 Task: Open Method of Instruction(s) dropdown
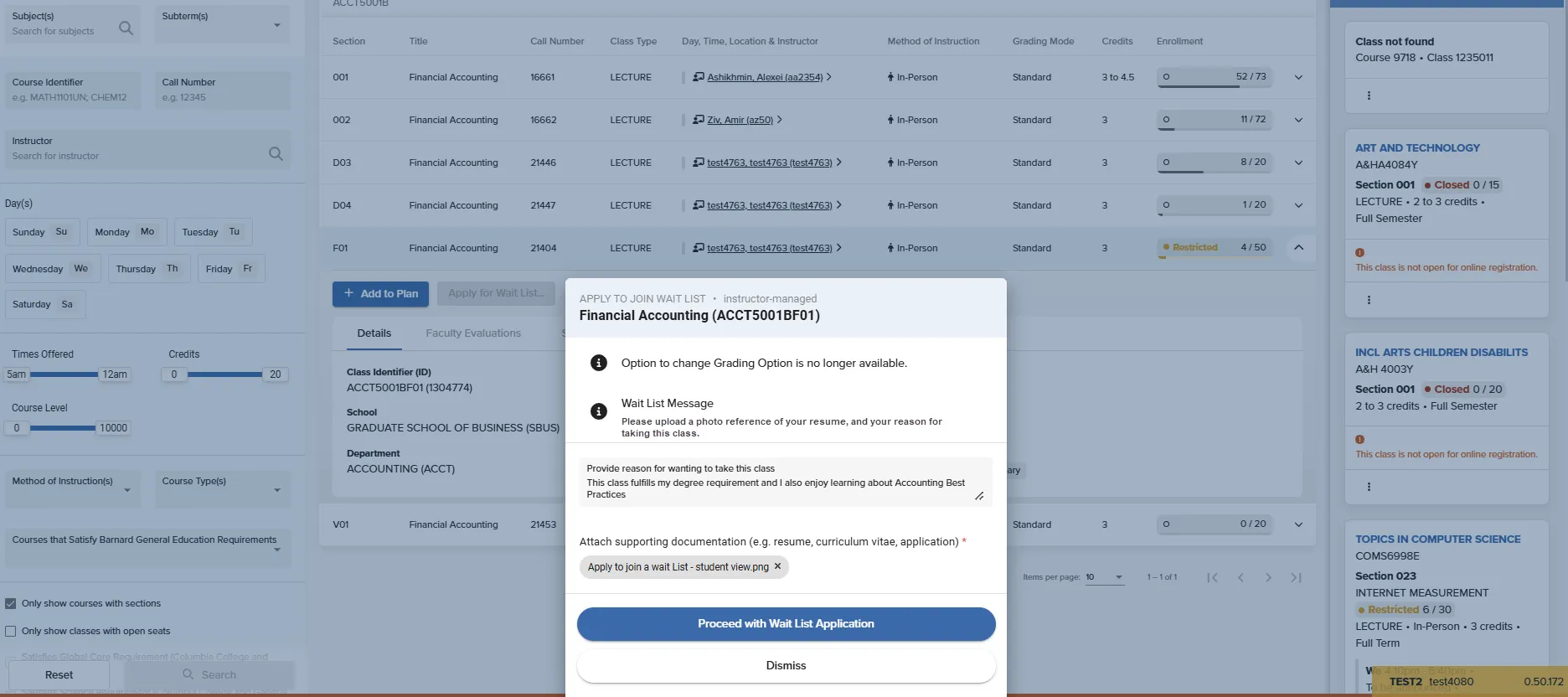pyautogui.click(x=73, y=489)
